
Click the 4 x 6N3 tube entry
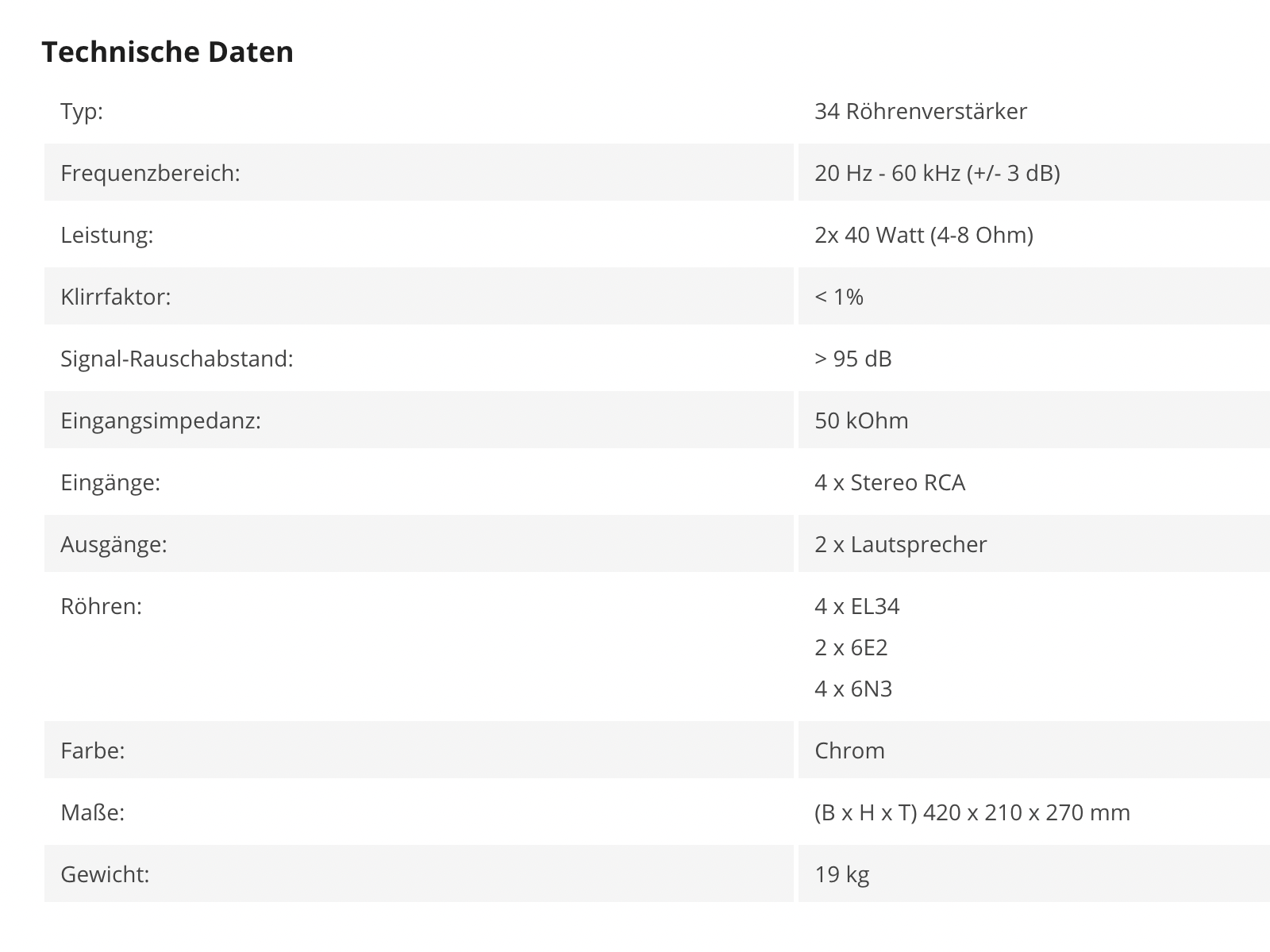[x=853, y=689]
